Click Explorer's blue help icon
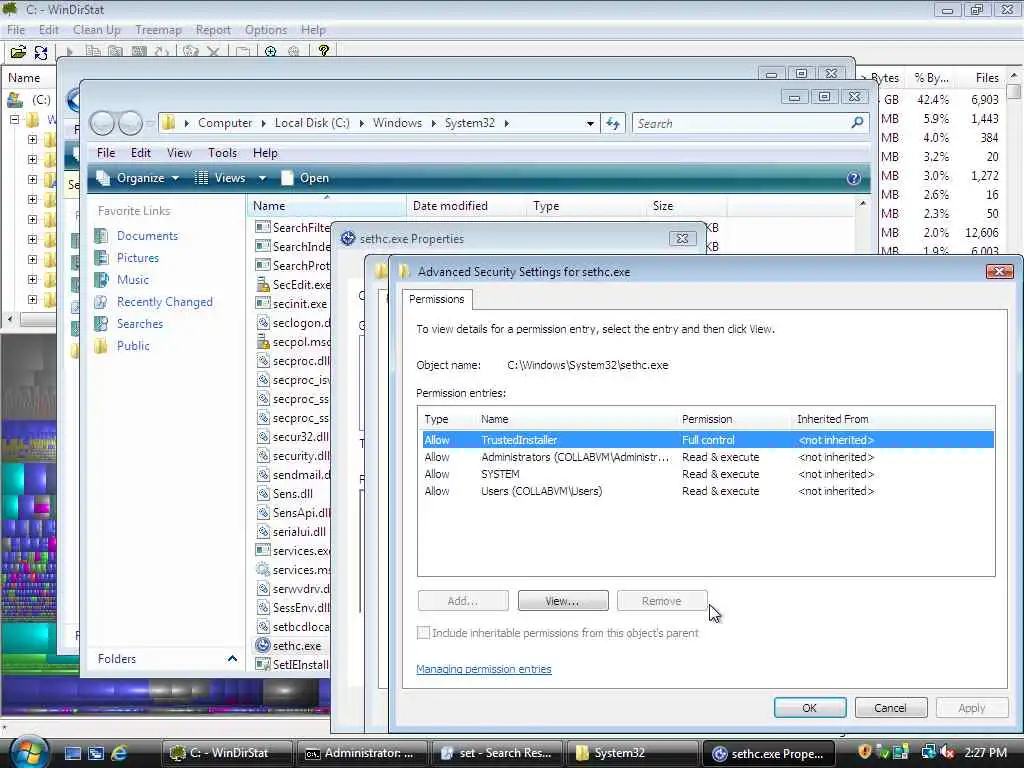This screenshot has width=1024, height=768. [854, 178]
